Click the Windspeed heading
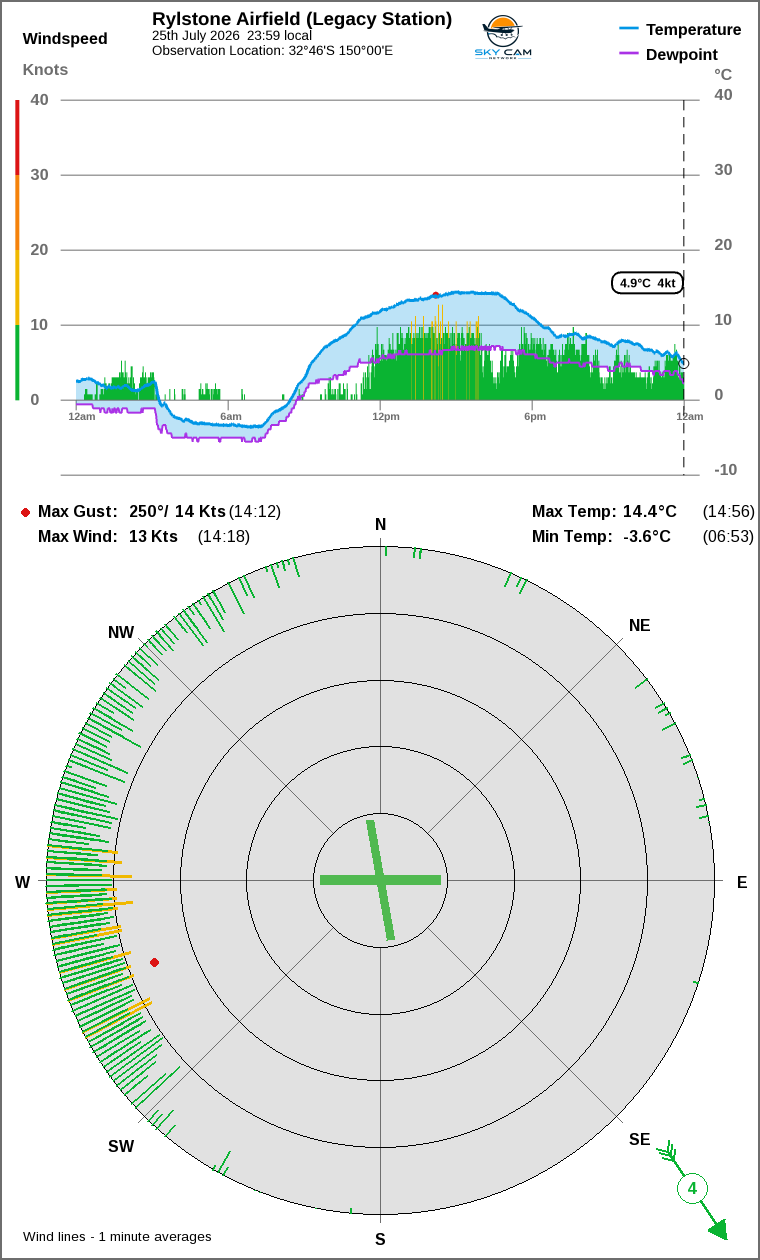The width and height of the screenshot is (760, 1260). coord(65,39)
